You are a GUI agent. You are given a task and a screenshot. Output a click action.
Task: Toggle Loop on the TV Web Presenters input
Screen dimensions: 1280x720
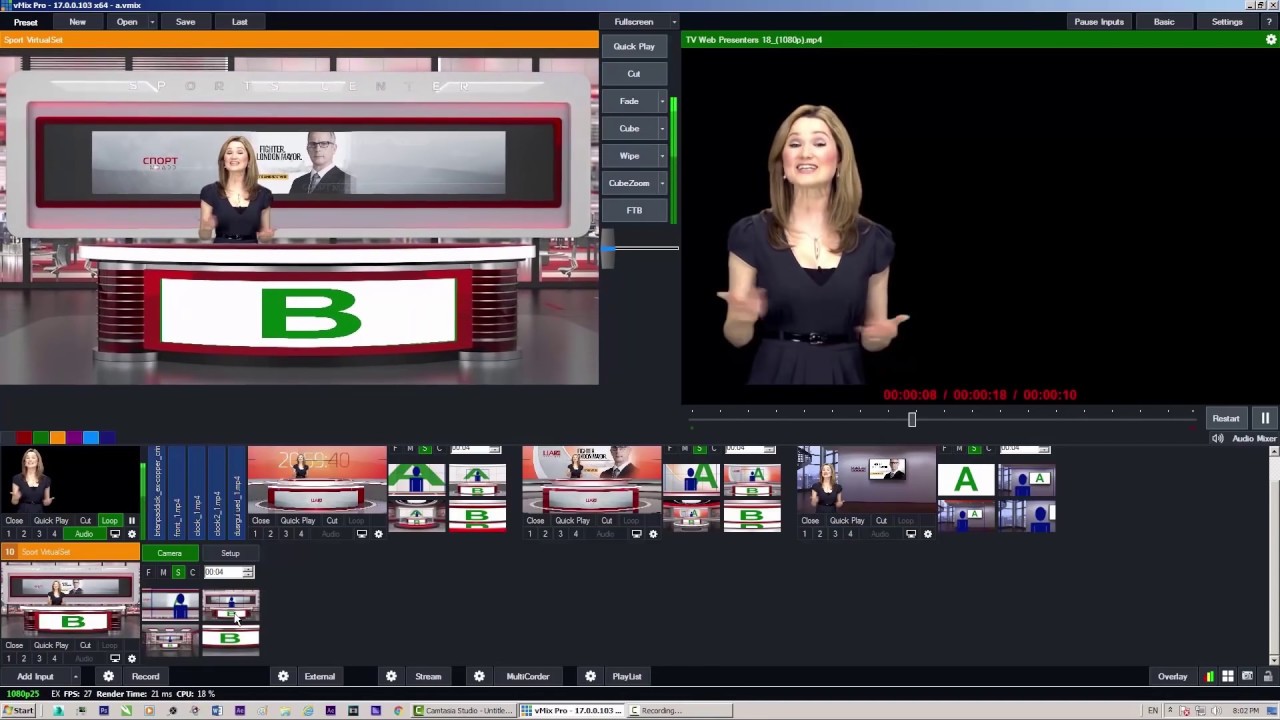point(109,520)
